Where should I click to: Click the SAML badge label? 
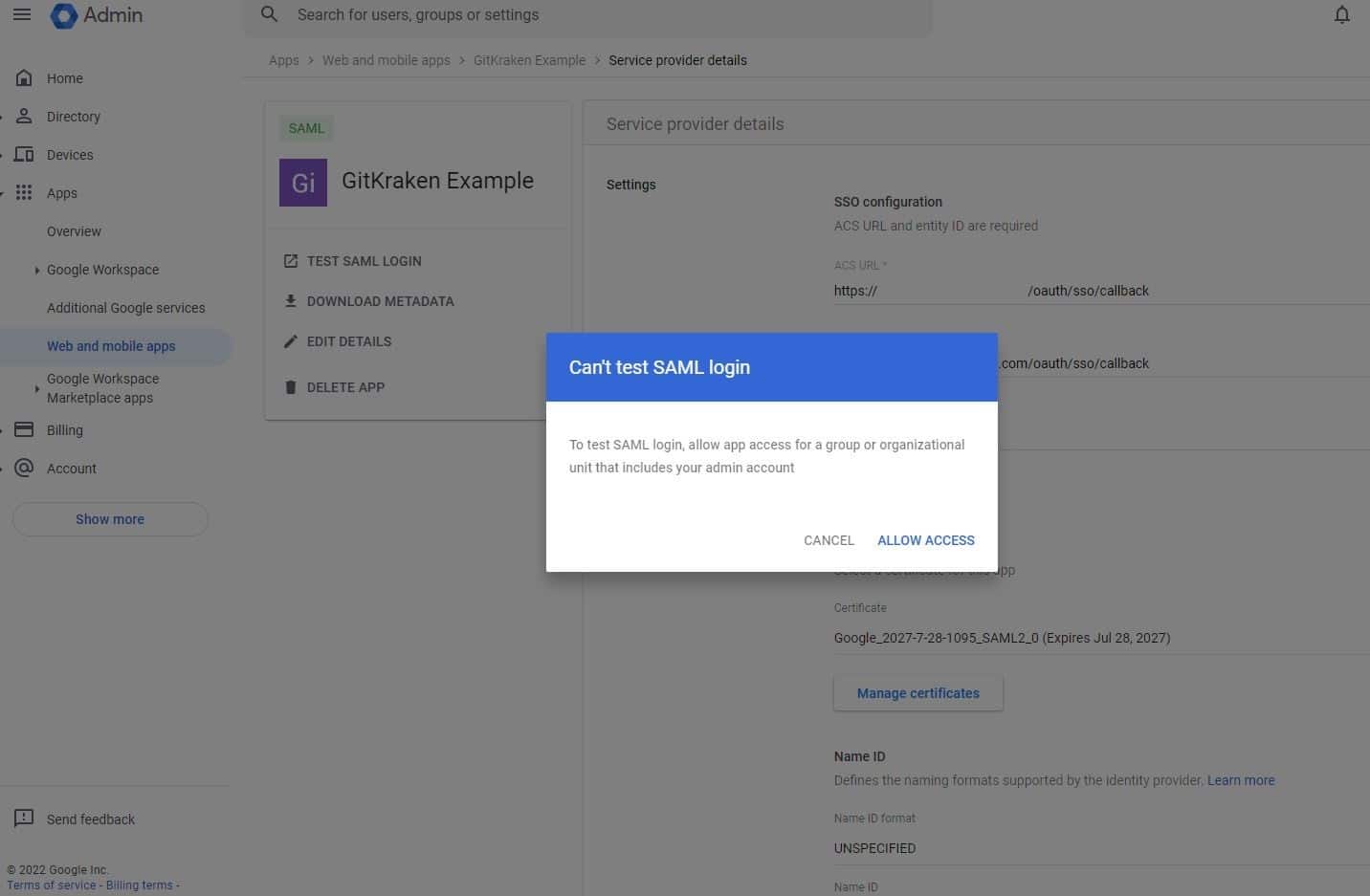pyautogui.click(x=306, y=128)
